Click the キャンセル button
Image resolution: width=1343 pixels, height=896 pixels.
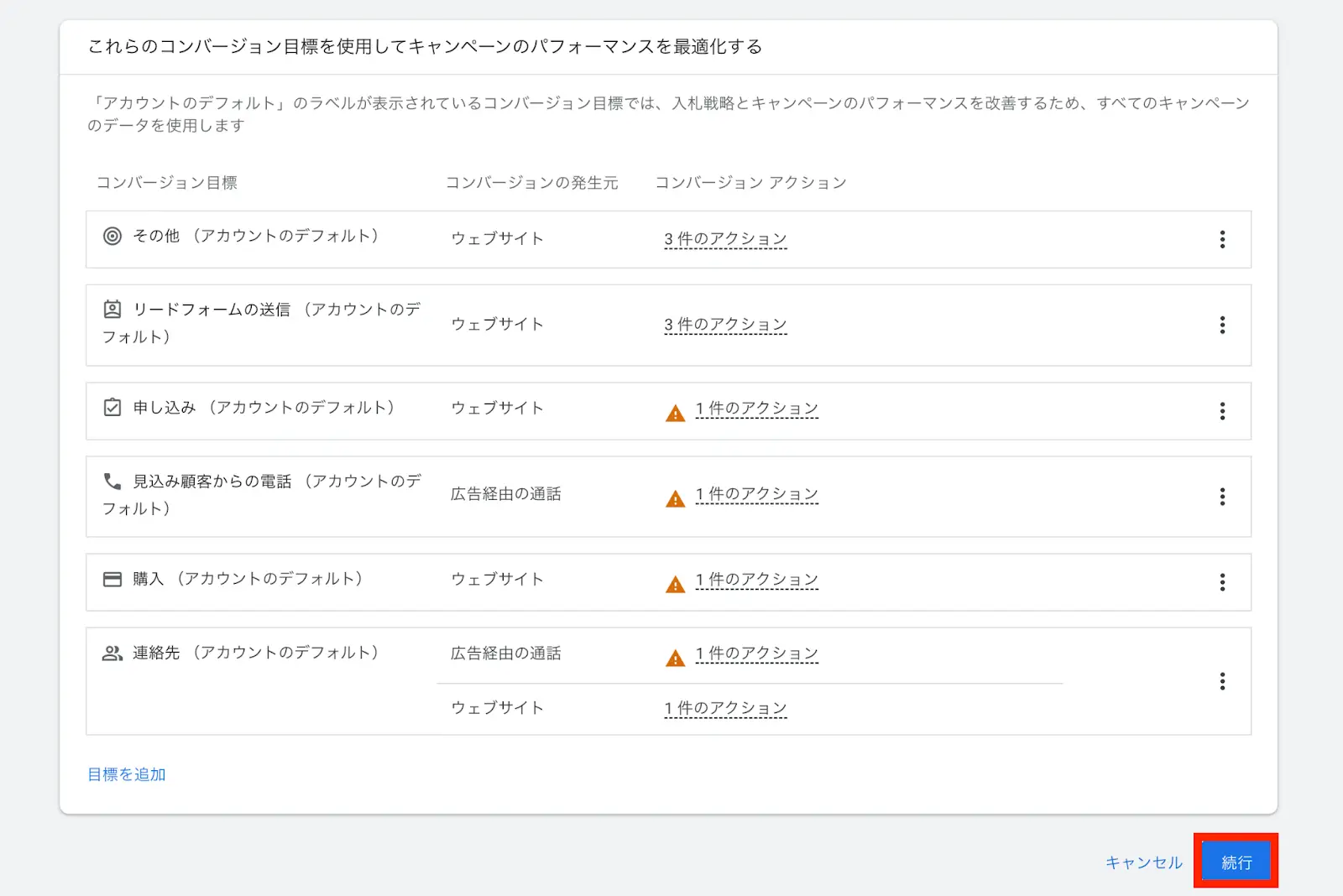coord(1143,861)
